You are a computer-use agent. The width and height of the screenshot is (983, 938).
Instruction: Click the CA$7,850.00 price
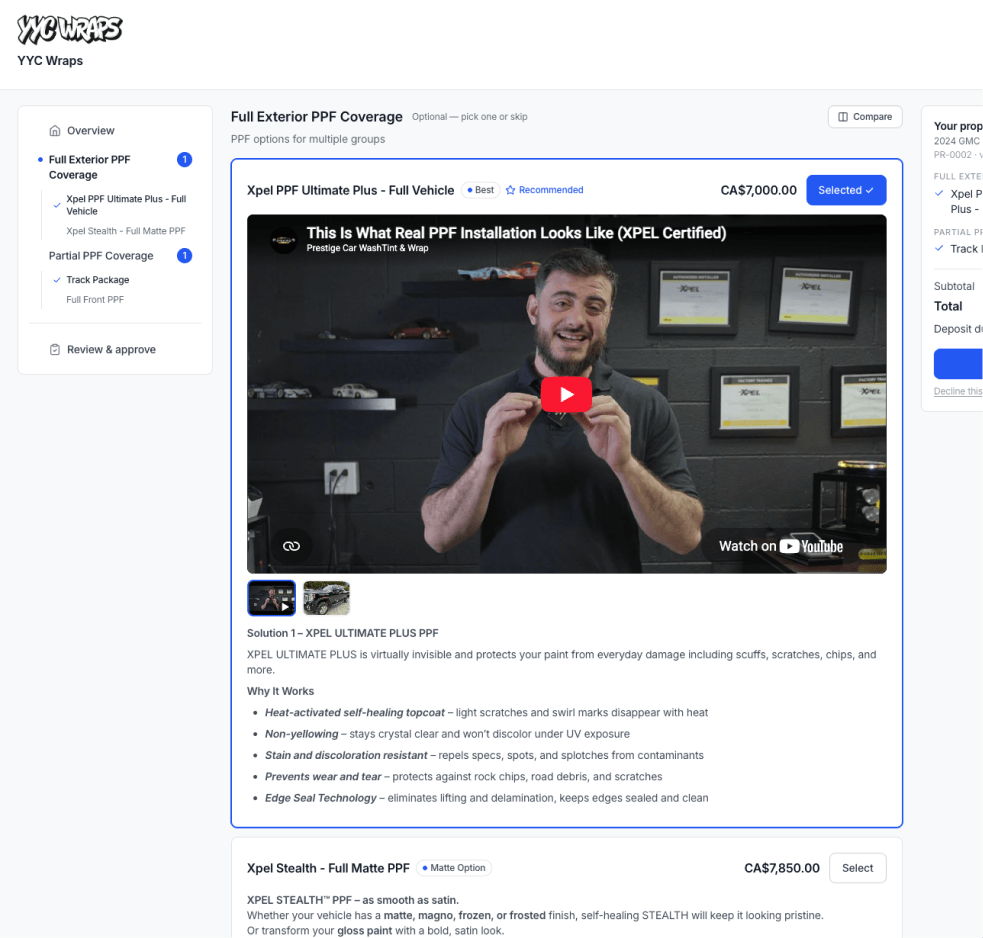(782, 868)
